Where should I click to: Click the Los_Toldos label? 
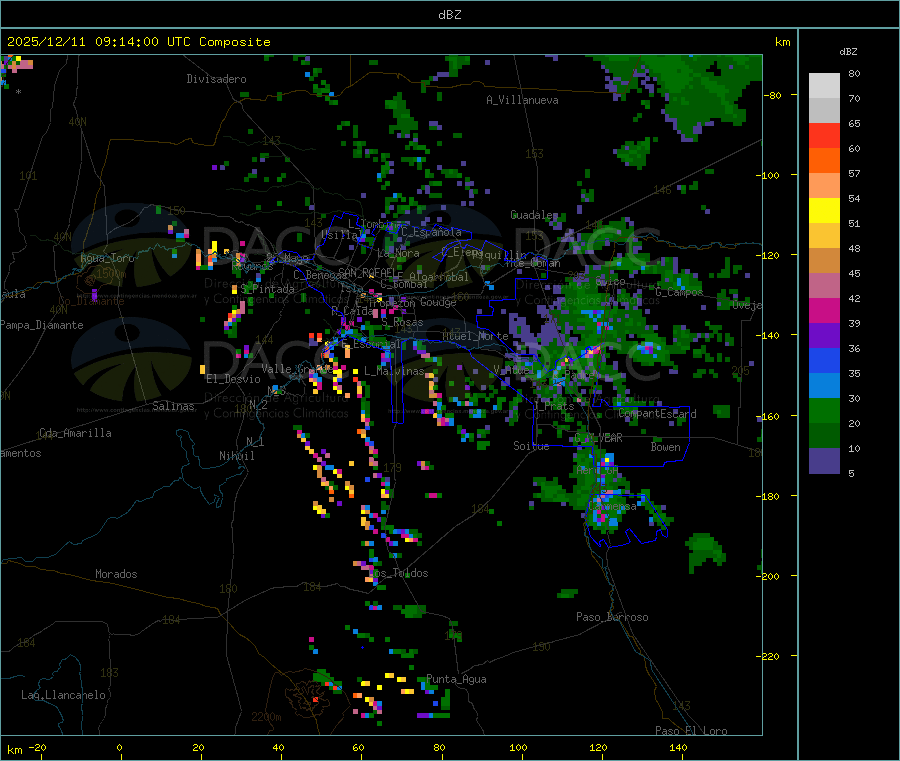pos(398,573)
